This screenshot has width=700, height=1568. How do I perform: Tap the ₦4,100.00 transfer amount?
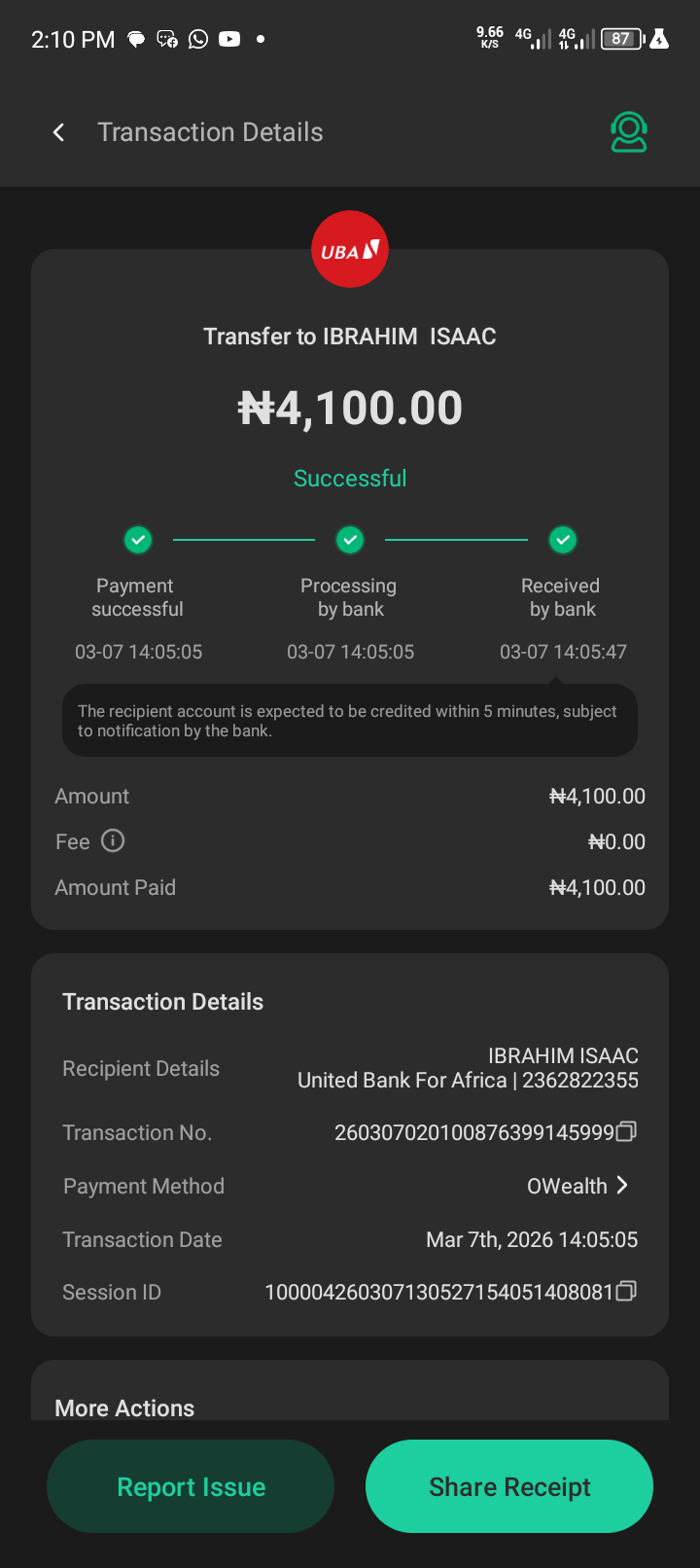point(350,408)
